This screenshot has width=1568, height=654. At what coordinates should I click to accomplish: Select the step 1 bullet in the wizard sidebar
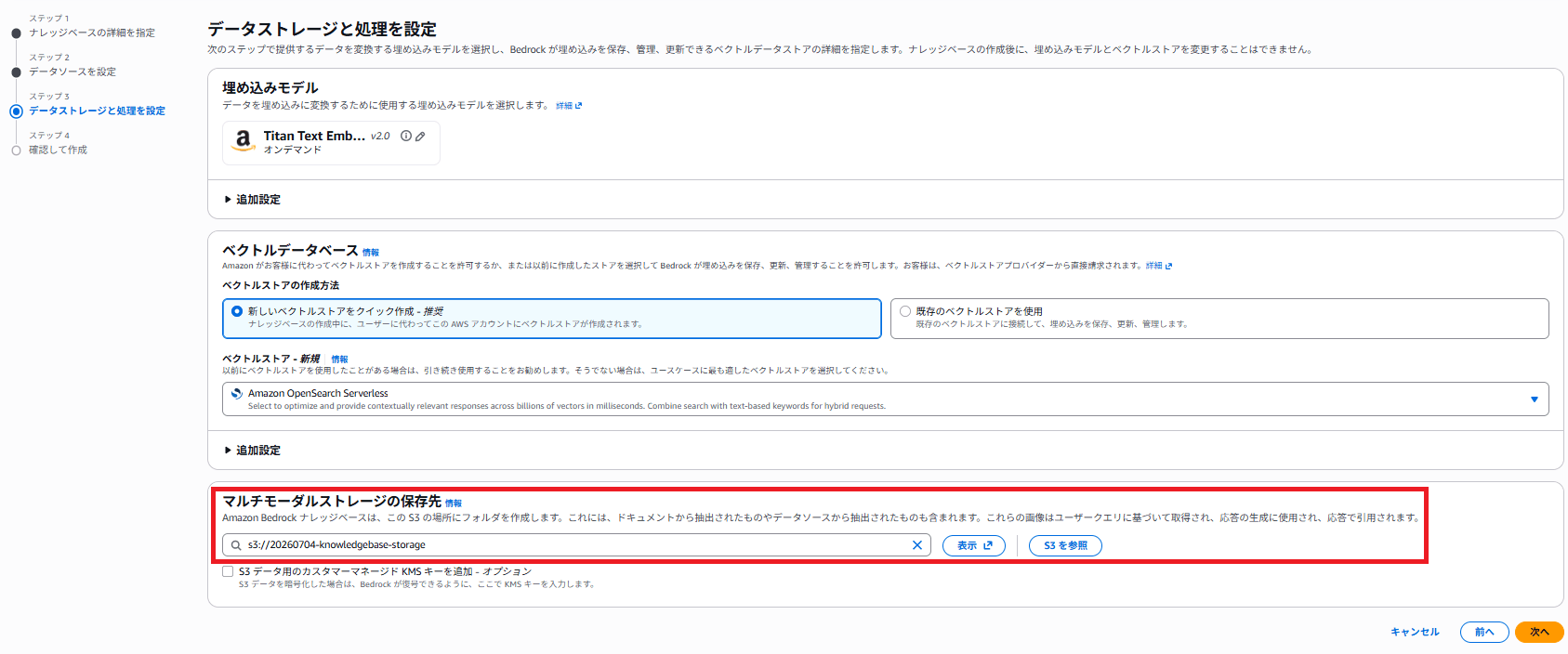[x=16, y=33]
